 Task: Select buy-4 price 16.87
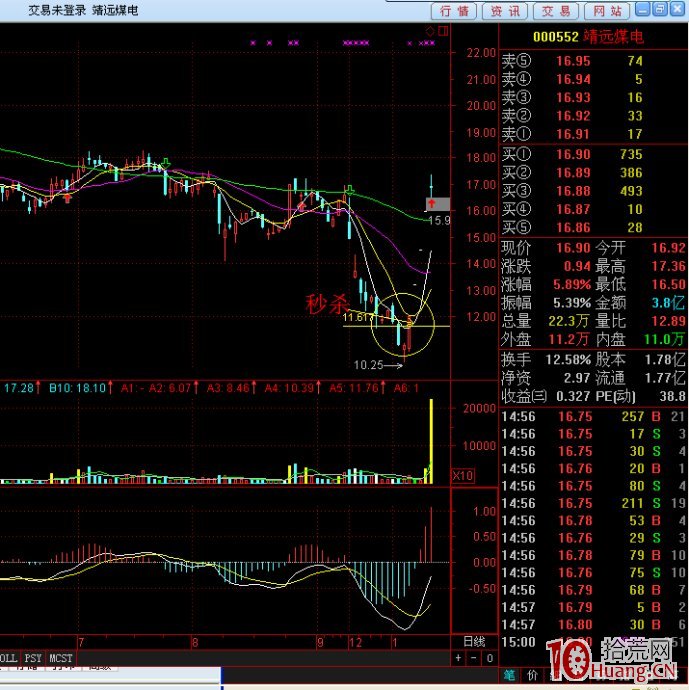pyautogui.click(x=573, y=209)
